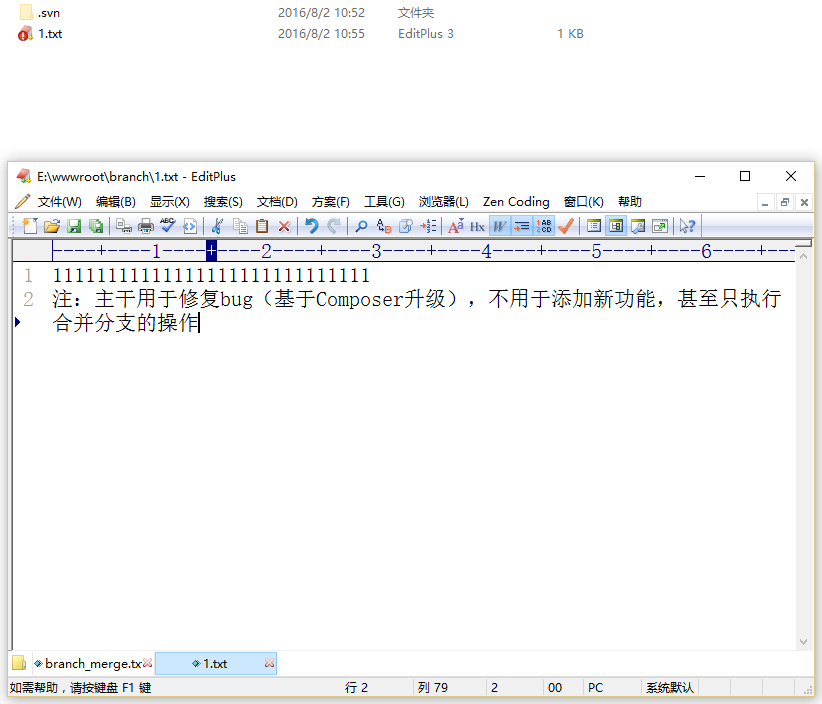Run the ABC spell check tool

(168, 226)
